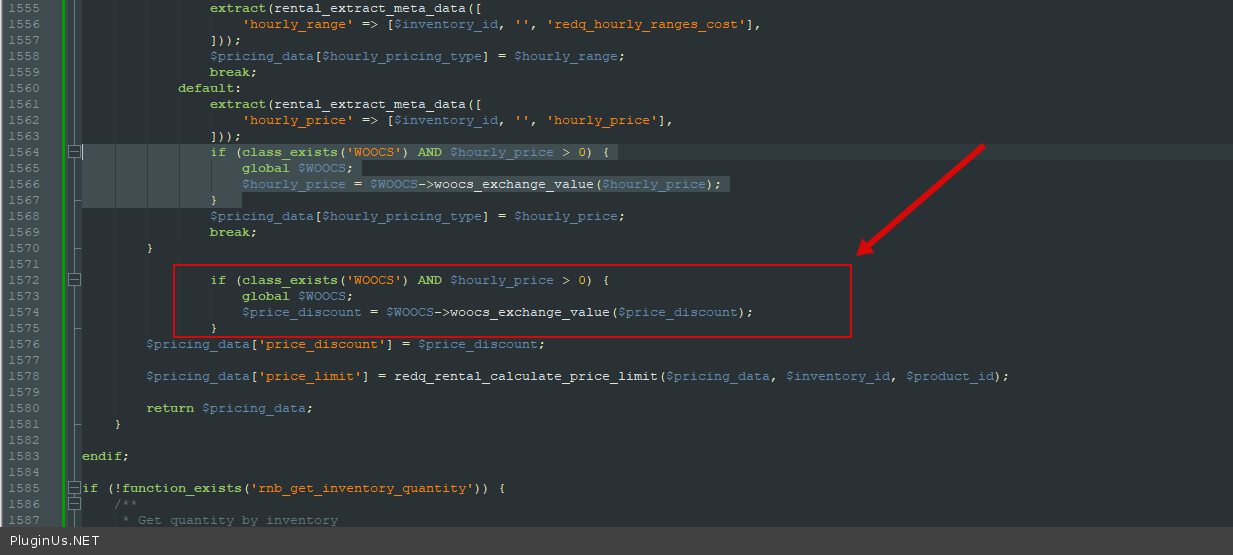Click 'hourly_price' key on line 1562
The image size is (1233, 555).
[x=297, y=120]
